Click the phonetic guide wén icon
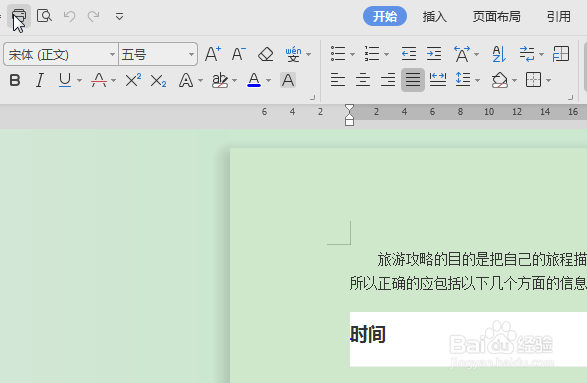The width and height of the screenshot is (587, 383). coord(293,54)
